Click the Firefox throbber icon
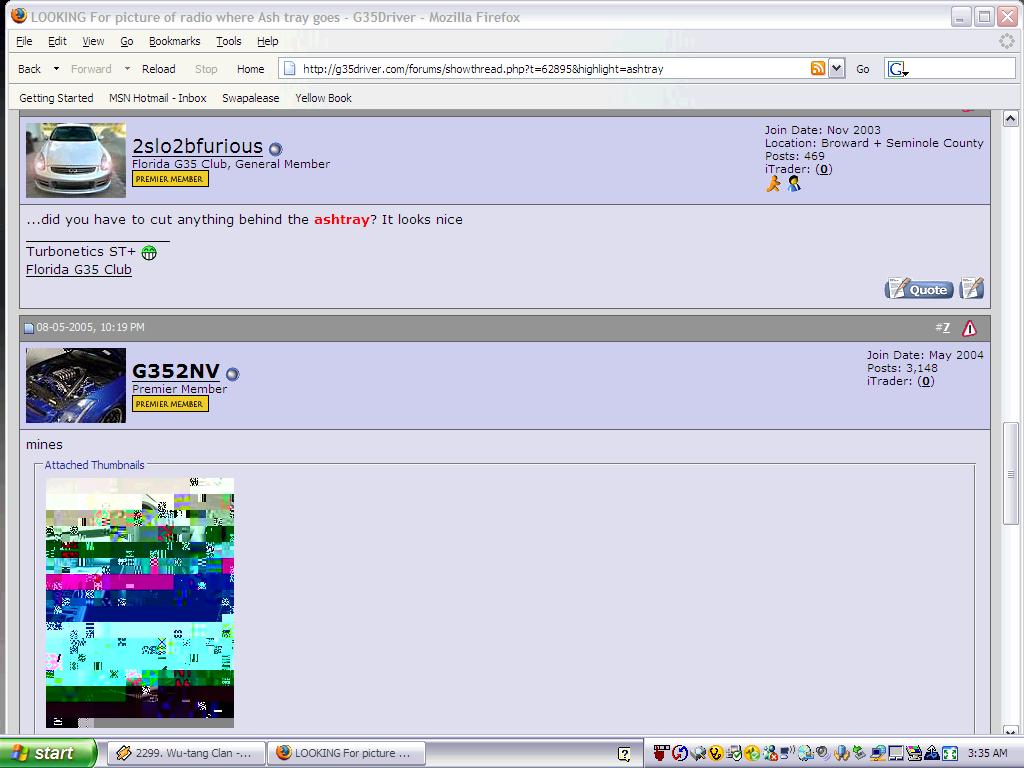This screenshot has width=1024, height=768. (x=1007, y=41)
